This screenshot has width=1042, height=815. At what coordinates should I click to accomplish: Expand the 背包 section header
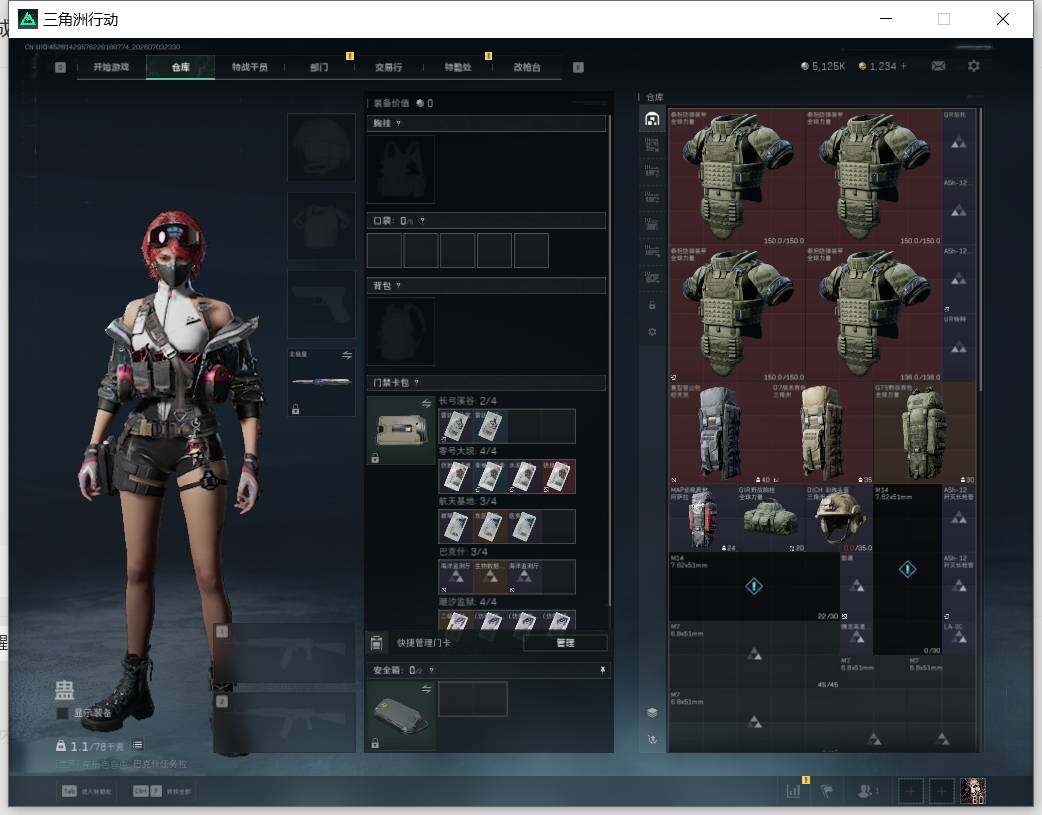click(486, 286)
